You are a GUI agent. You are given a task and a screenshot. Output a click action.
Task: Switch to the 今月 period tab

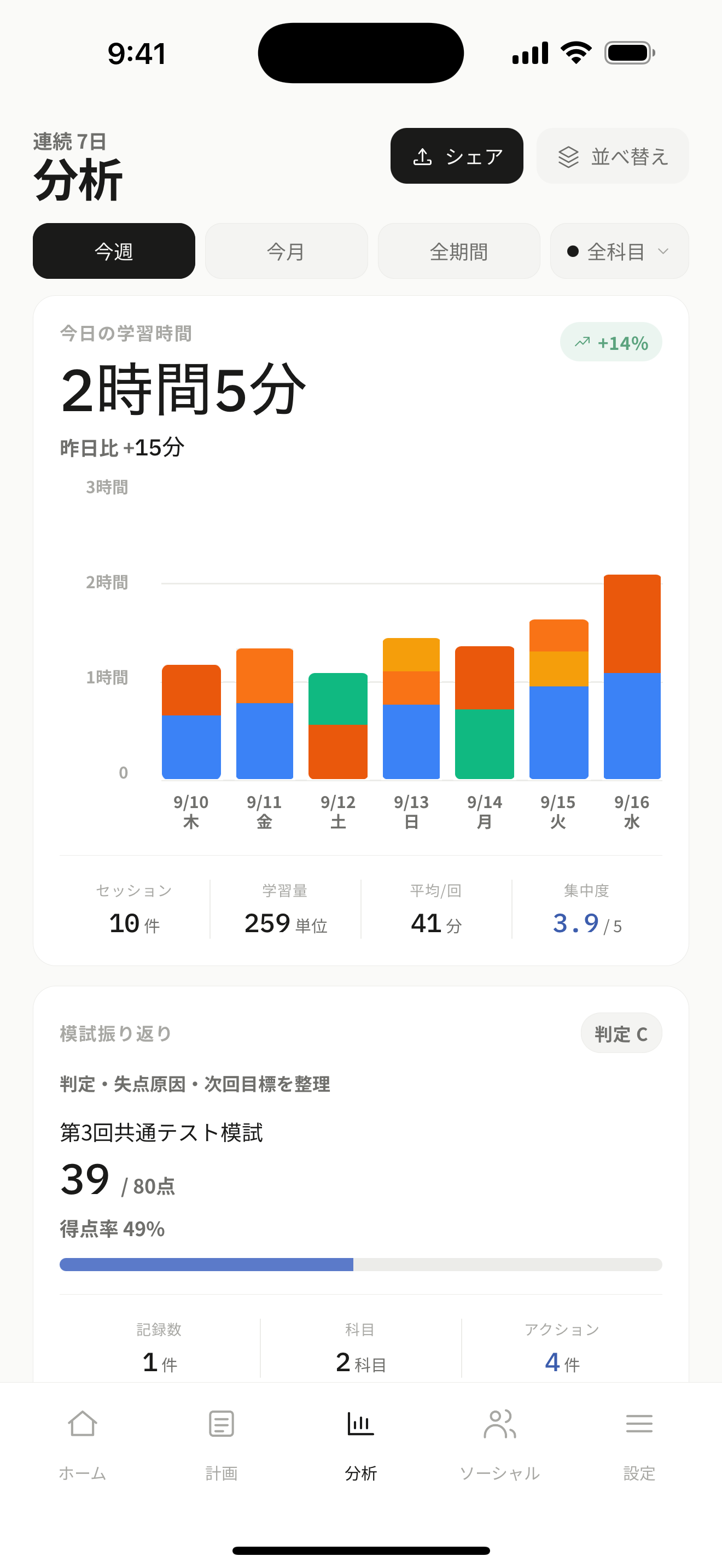pyautogui.click(x=286, y=251)
